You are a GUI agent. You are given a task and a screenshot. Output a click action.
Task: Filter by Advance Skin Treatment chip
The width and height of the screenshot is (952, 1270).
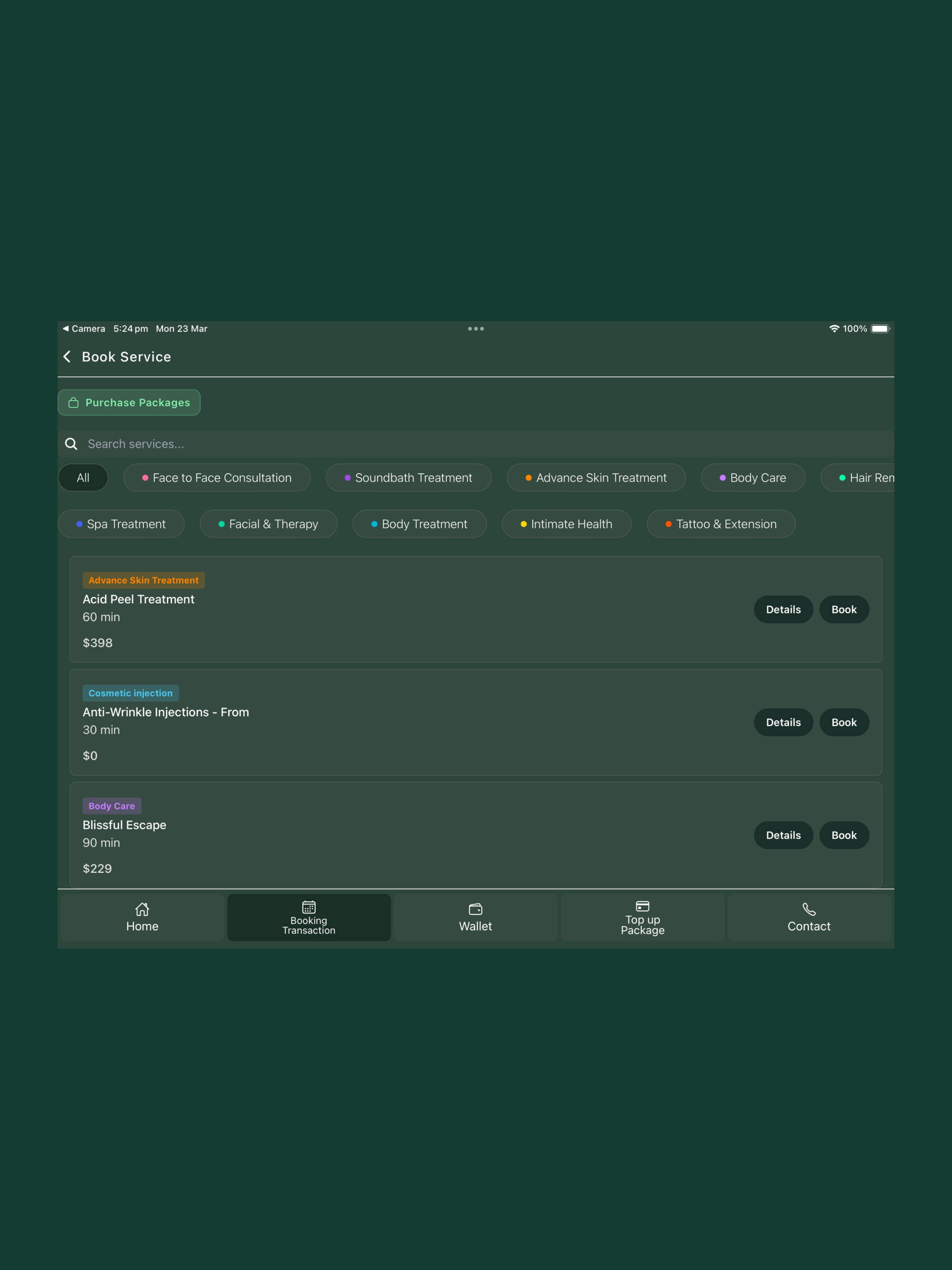596,478
